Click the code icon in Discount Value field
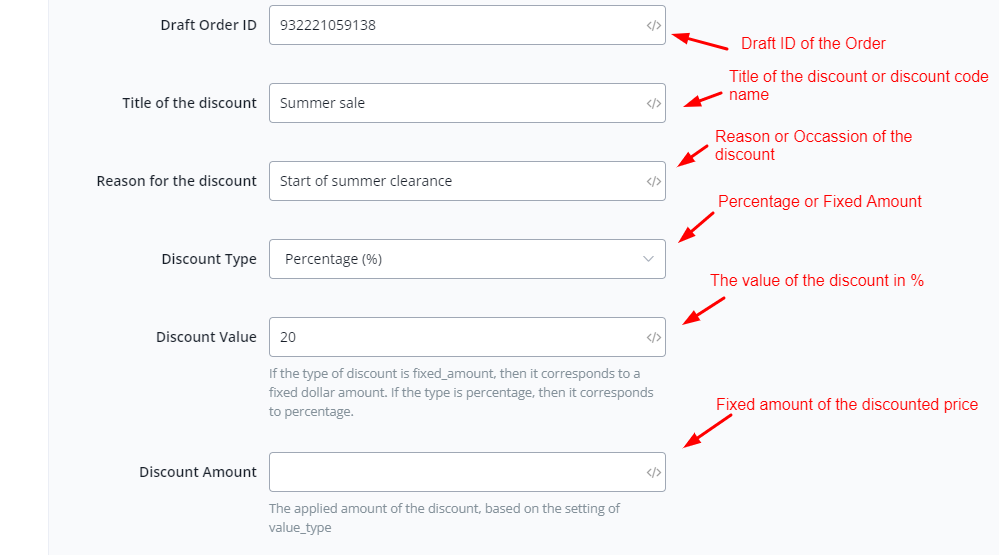Image resolution: width=999 pixels, height=555 pixels. point(653,337)
